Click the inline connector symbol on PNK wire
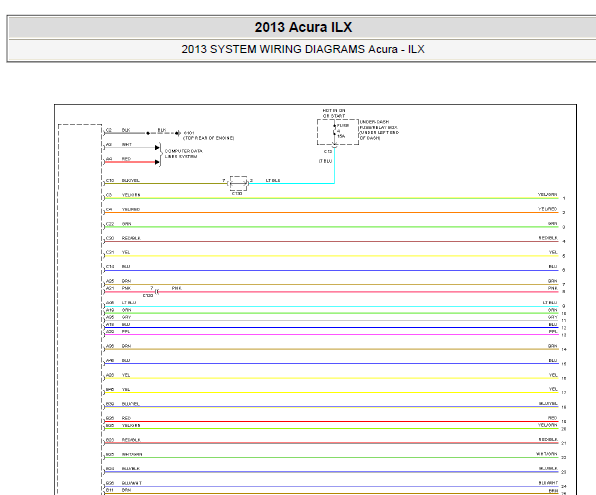 (157, 292)
